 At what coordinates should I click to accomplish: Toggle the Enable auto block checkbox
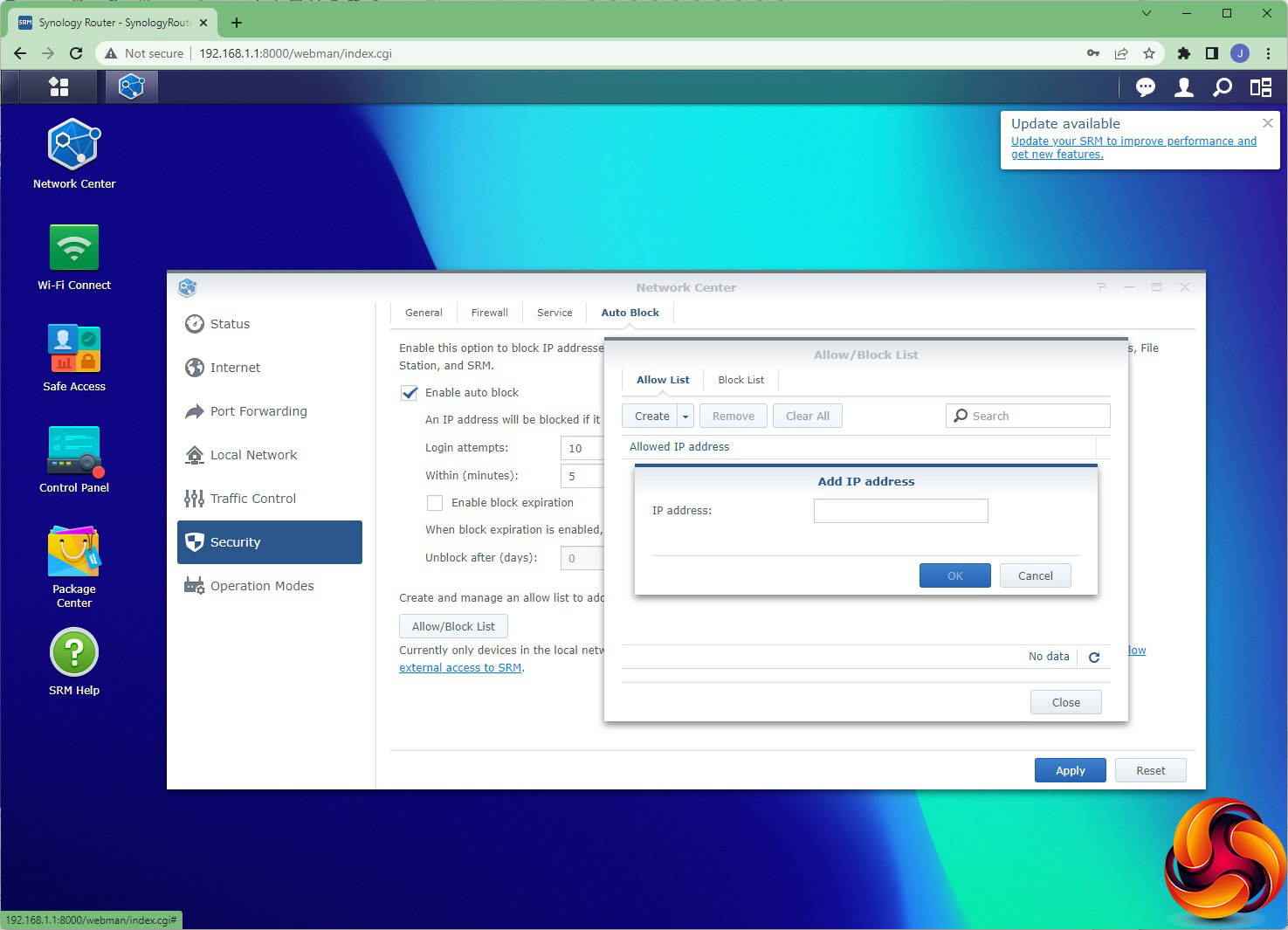point(410,393)
